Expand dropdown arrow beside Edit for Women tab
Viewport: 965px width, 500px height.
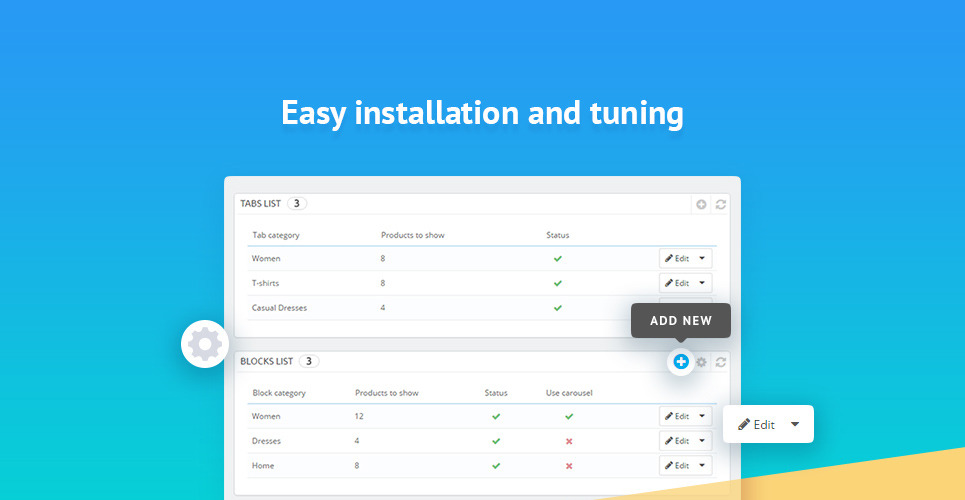[703, 258]
